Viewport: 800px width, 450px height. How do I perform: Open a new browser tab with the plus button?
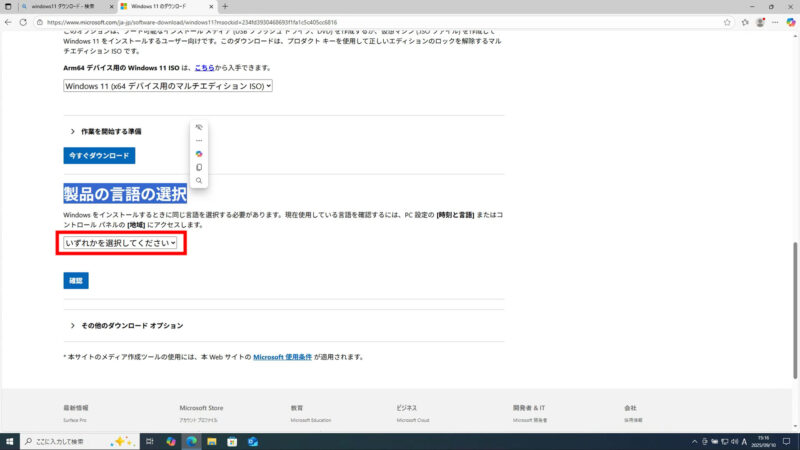coord(225,6)
